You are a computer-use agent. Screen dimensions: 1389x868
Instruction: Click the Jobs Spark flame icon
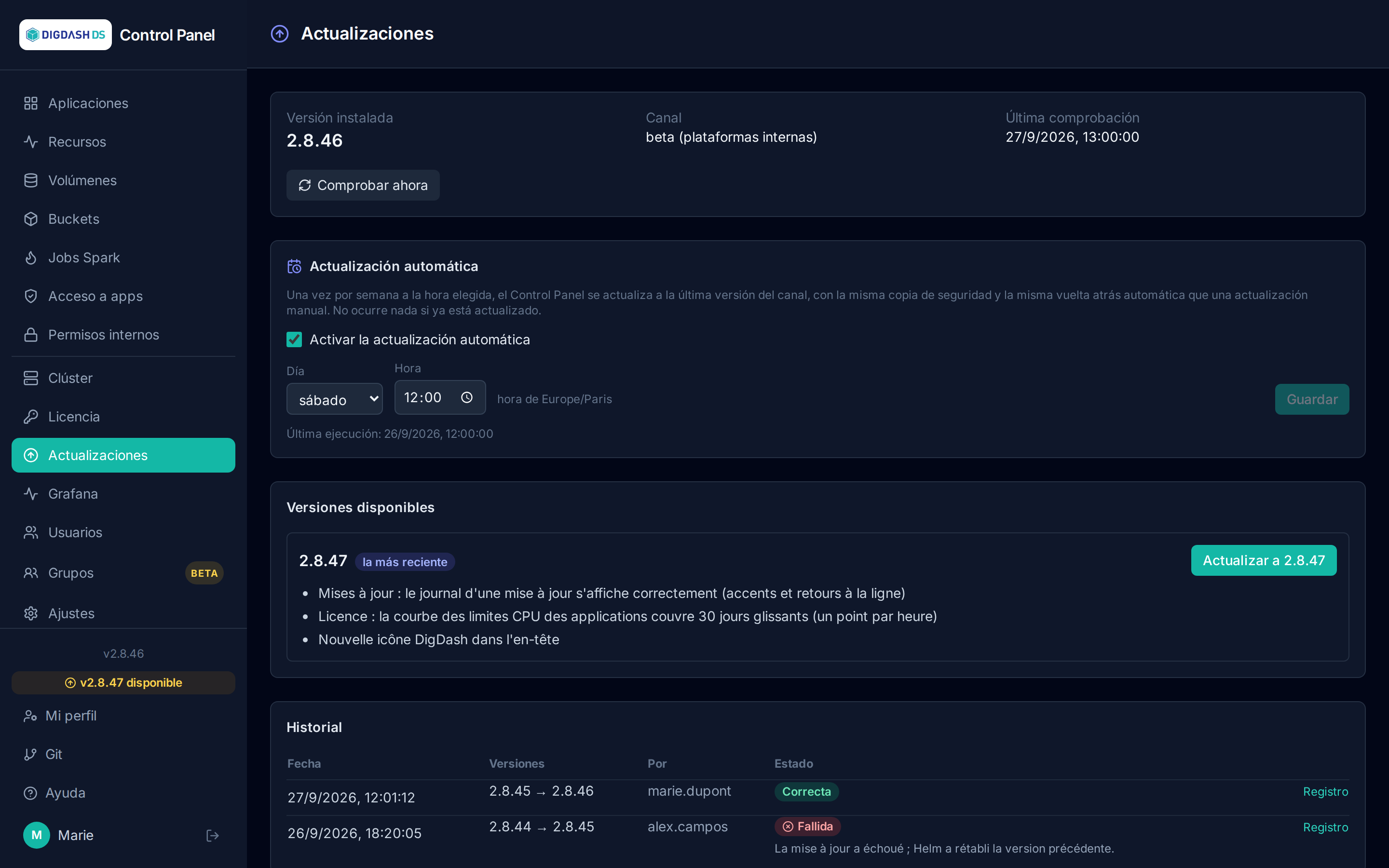tap(31, 258)
